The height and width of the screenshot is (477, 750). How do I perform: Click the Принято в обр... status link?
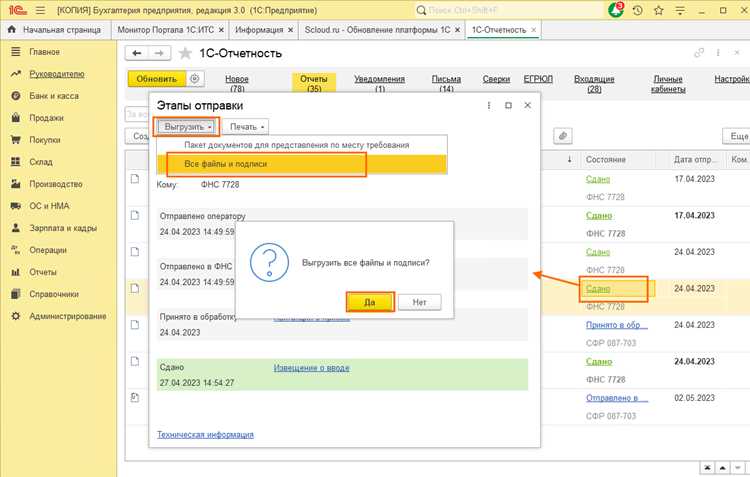(617, 325)
